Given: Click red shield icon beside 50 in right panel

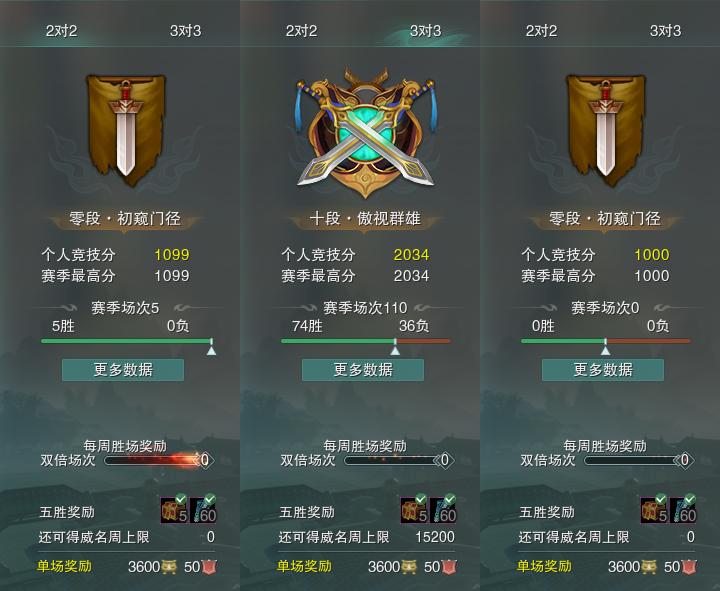Looking at the screenshot, I should pyautogui.click(x=689, y=567).
